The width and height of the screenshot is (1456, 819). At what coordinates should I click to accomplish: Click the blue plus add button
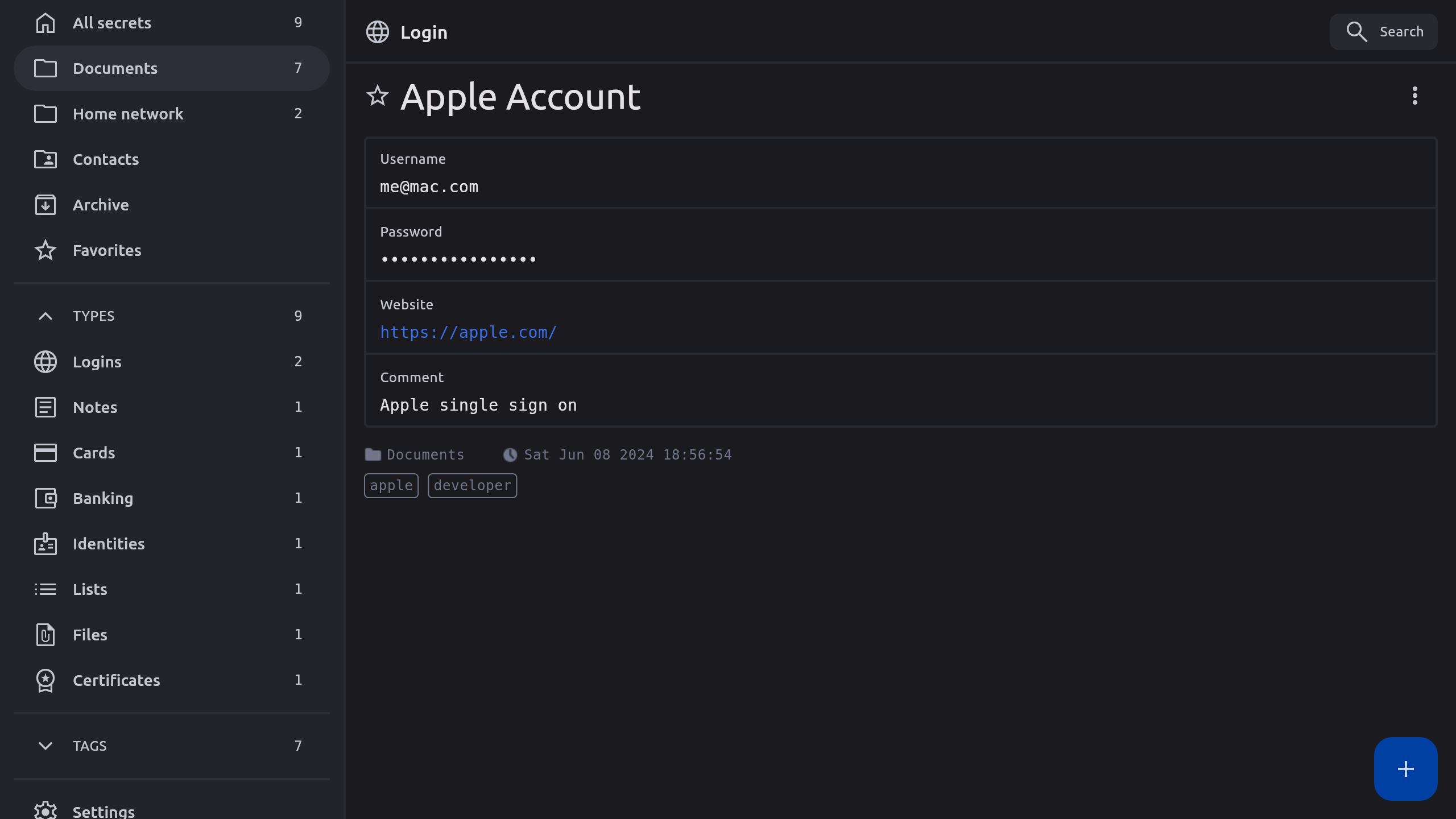coord(1405,769)
